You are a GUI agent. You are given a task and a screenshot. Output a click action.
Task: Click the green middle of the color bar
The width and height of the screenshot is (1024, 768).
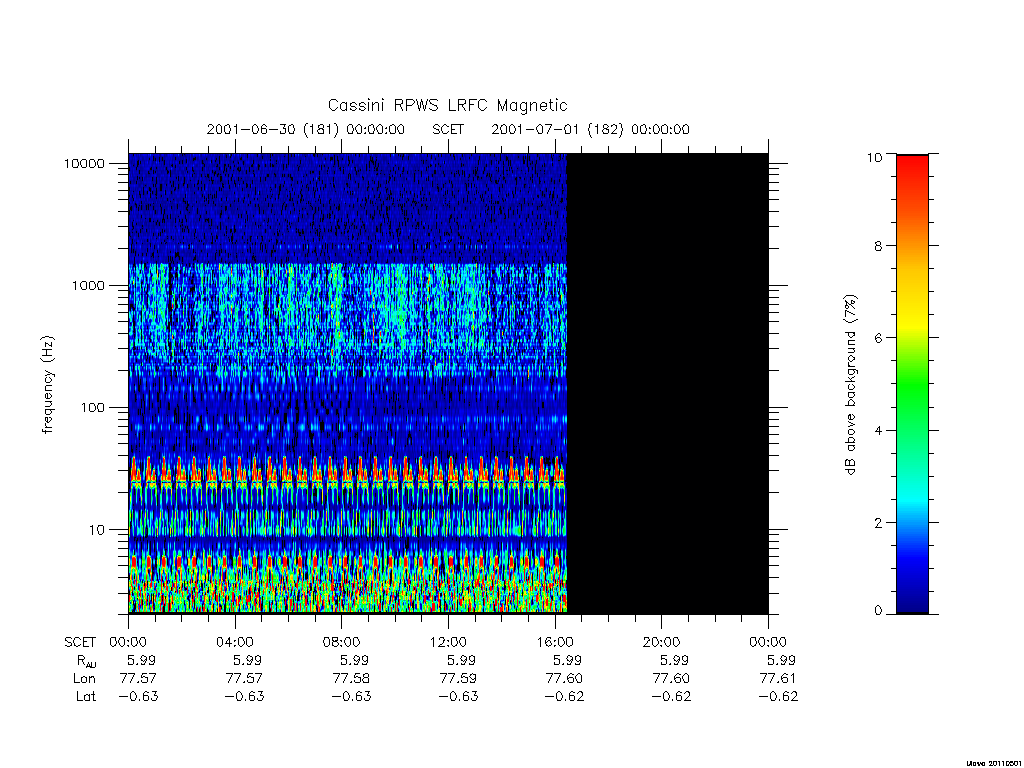point(912,385)
